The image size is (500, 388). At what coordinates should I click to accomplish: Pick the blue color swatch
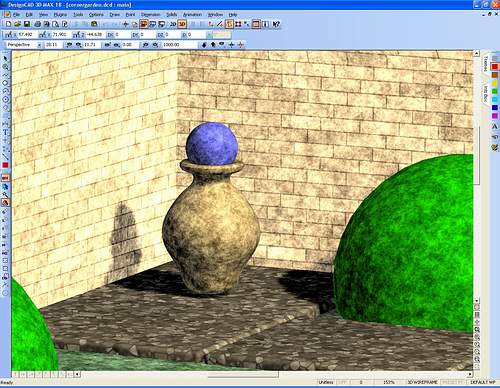coord(495,108)
